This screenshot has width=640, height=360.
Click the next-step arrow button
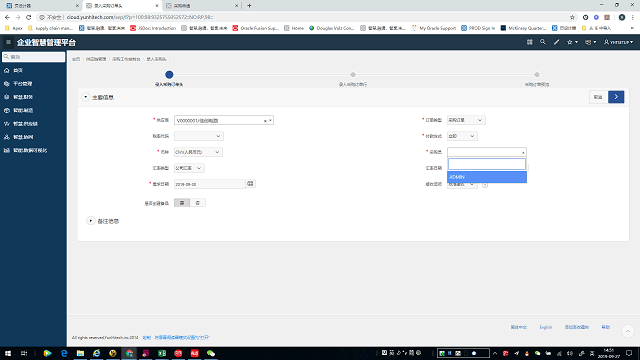click(616, 97)
